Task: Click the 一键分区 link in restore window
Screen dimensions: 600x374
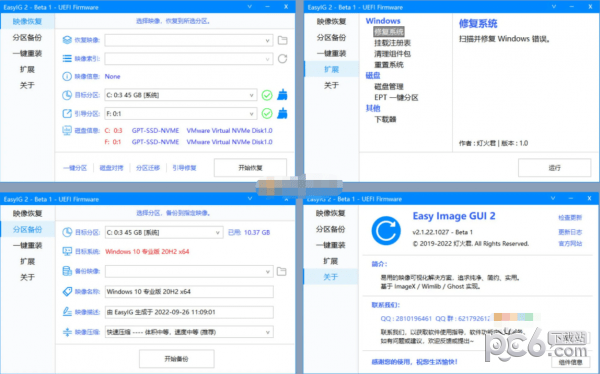Action: click(75, 168)
